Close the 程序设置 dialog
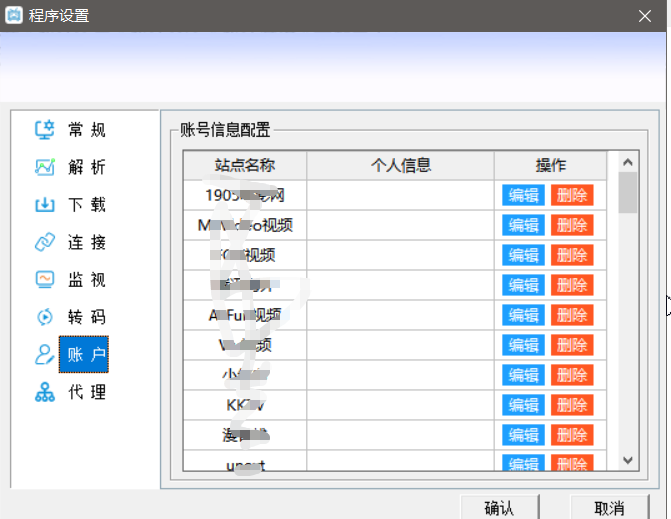Viewport: 671px width, 519px height. [x=644, y=16]
